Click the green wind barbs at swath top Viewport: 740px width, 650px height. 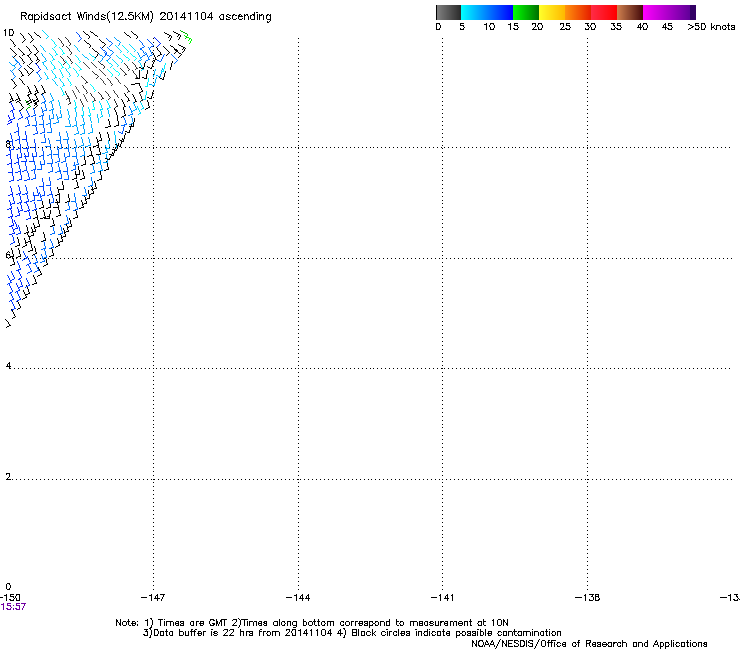[186, 36]
